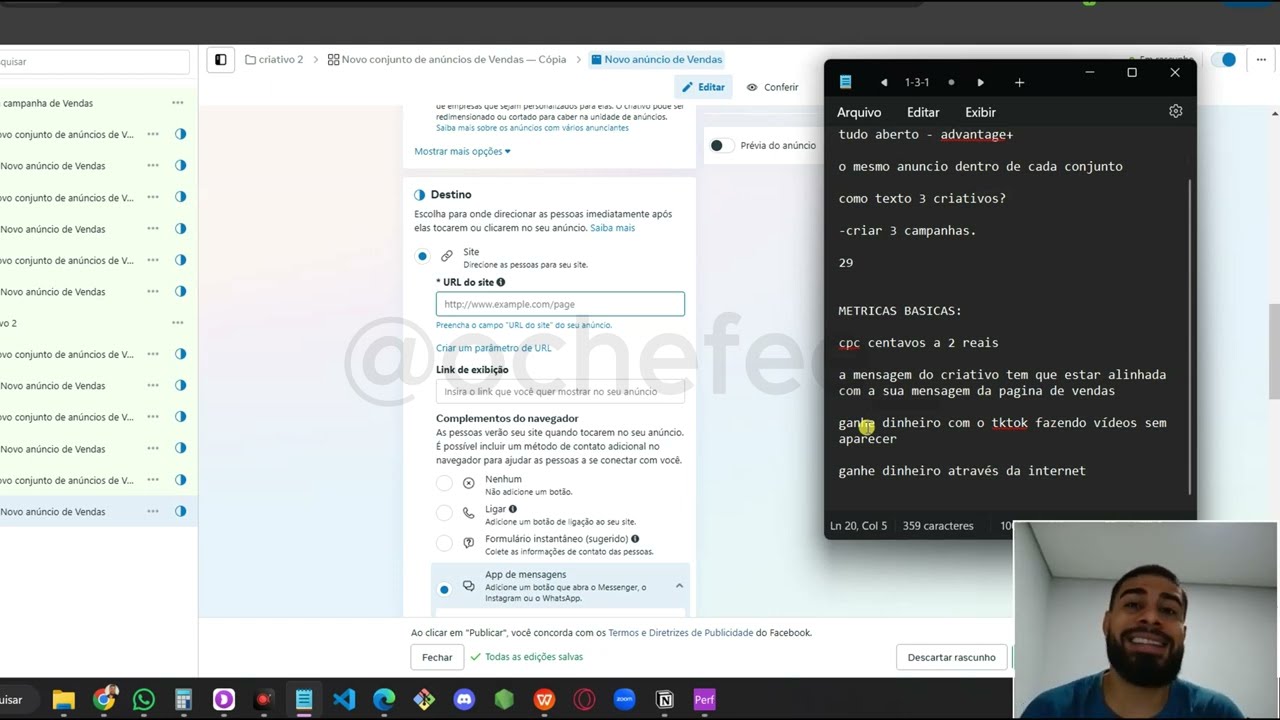Viewport: 1280px width, 720px height.
Task: Open Zoom from the taskbar
Action: (x=624, y=700)
